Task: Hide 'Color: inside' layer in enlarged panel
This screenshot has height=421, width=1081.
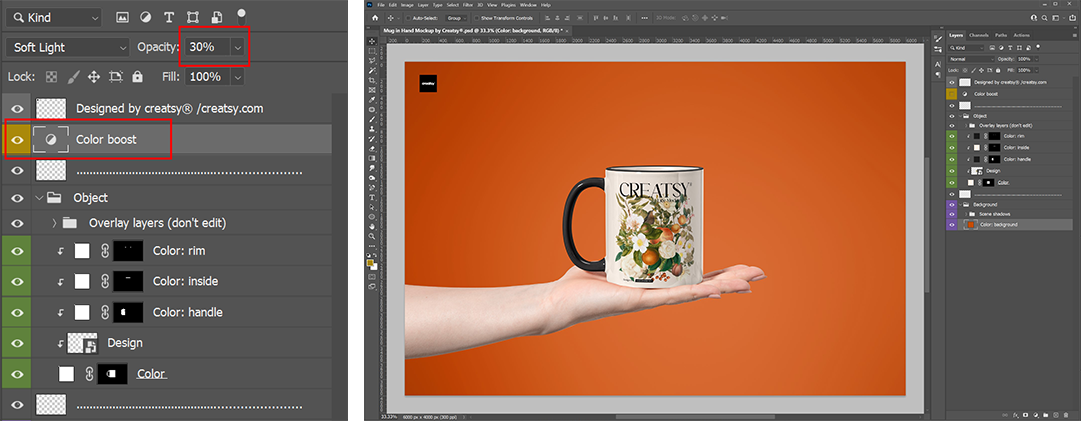Action: pos(17,281)
